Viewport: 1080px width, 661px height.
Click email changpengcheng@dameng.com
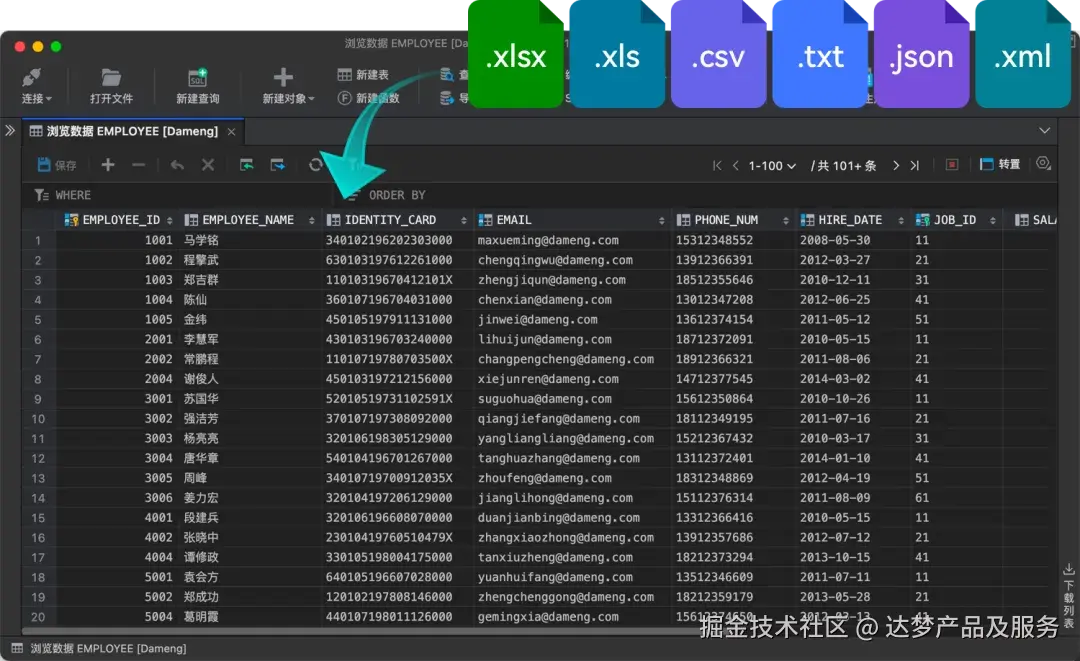click(565, 359)
